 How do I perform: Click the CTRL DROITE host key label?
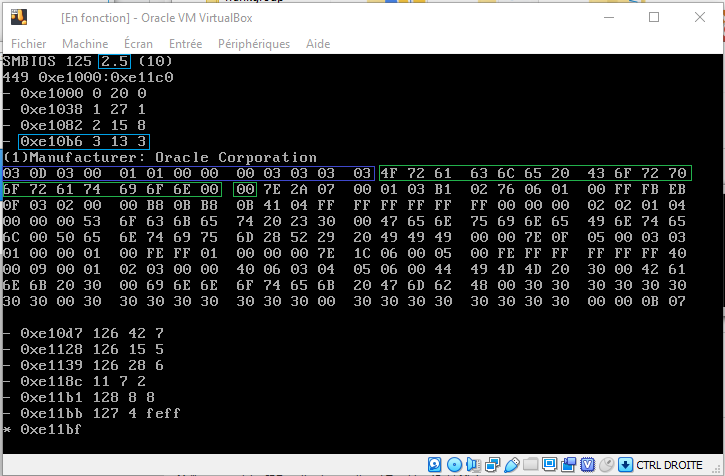[x=669, y=465]
